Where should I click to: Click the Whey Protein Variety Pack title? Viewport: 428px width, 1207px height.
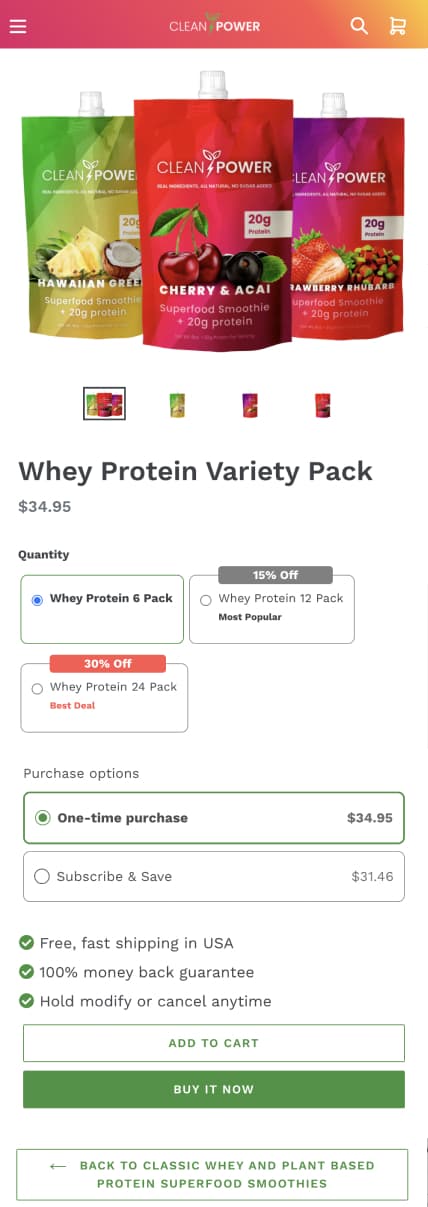point(195,471)
